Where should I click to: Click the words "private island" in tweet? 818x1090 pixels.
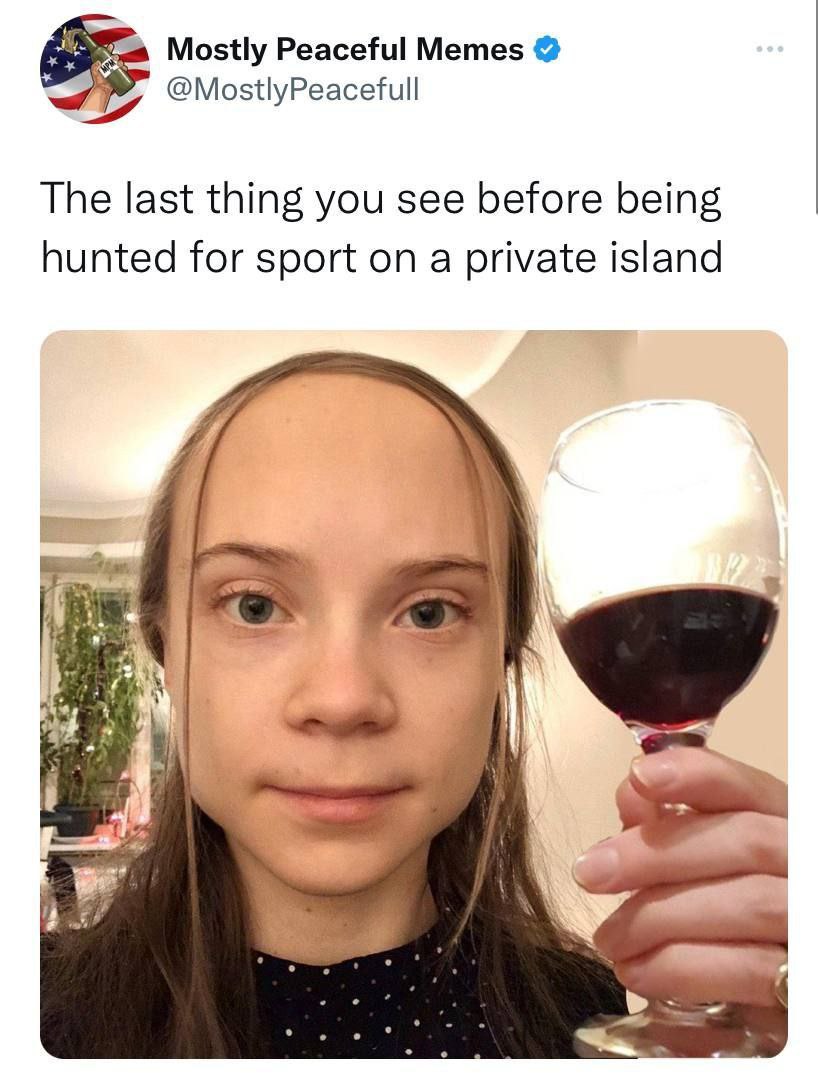tap(594, 259)
